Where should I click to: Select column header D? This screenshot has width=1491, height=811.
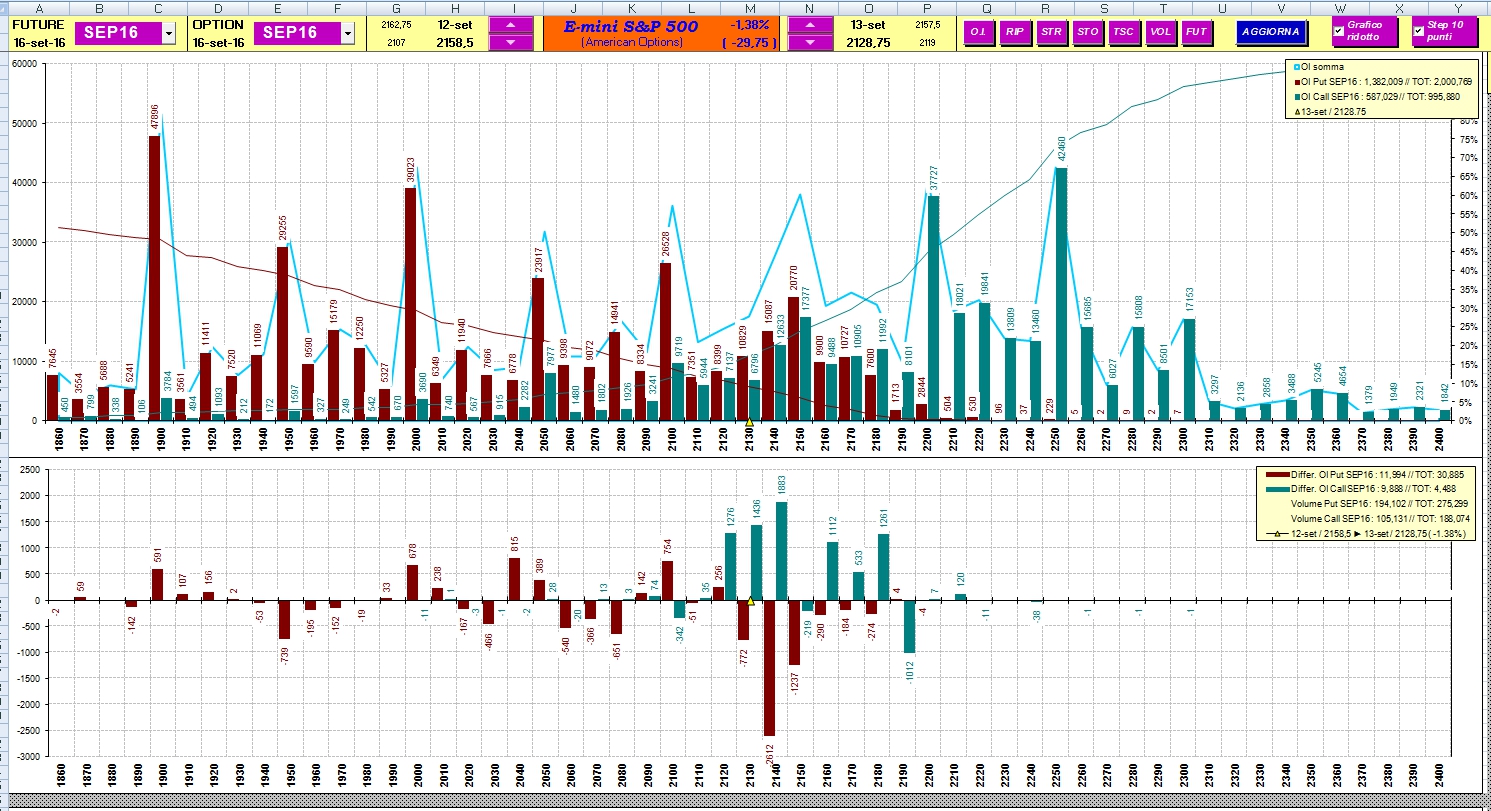[x=218, y=8]
